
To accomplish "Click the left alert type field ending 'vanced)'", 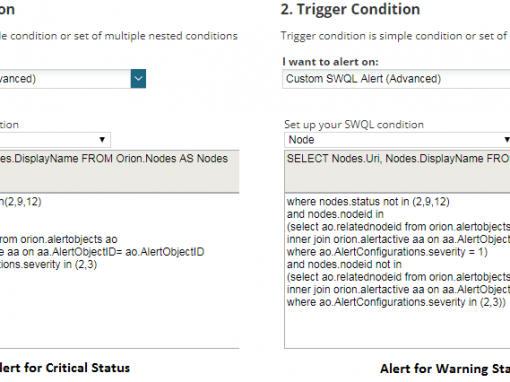I will click(x=65, y=79).
